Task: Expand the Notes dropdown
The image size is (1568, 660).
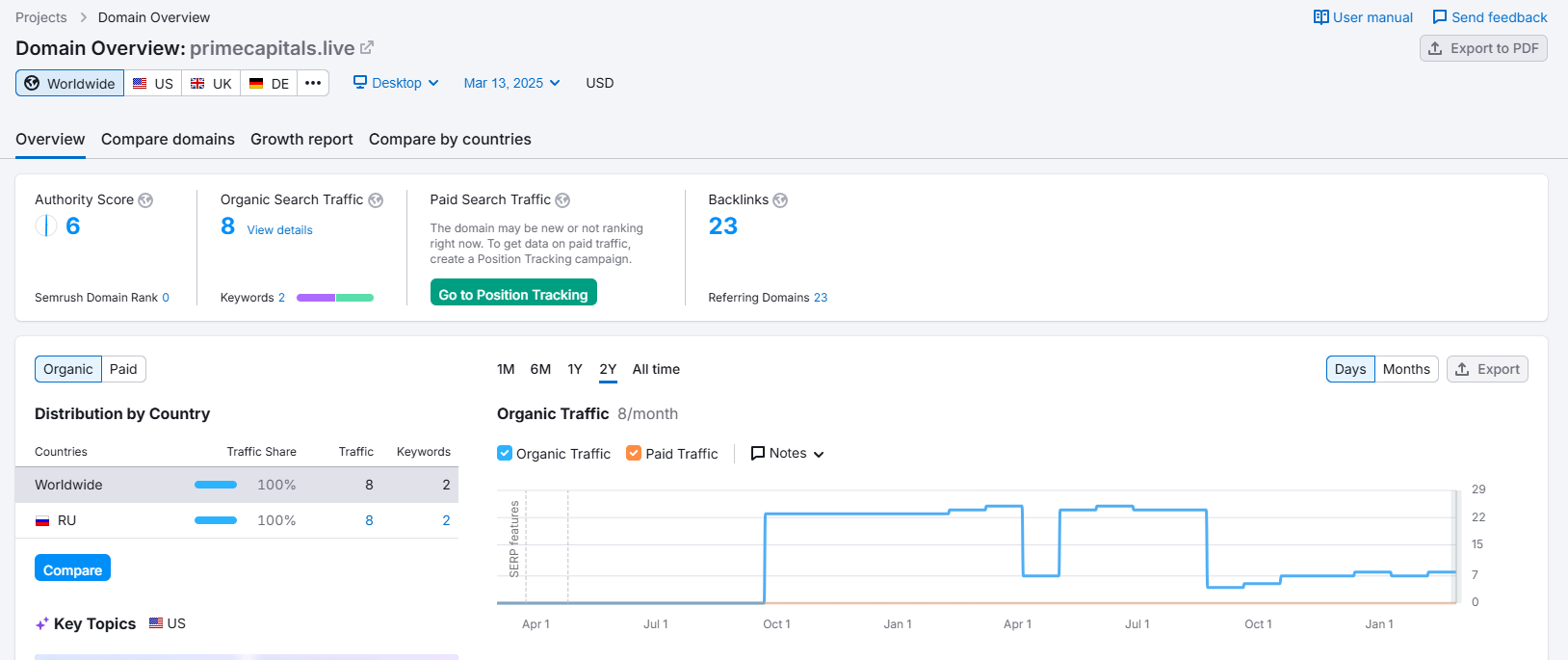Action: coord(788,453)
